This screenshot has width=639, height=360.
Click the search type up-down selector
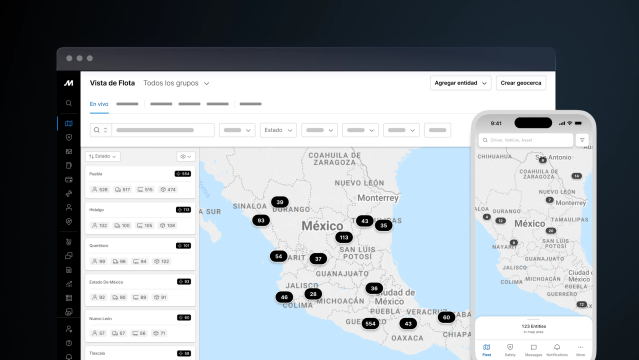pos(106,130)
